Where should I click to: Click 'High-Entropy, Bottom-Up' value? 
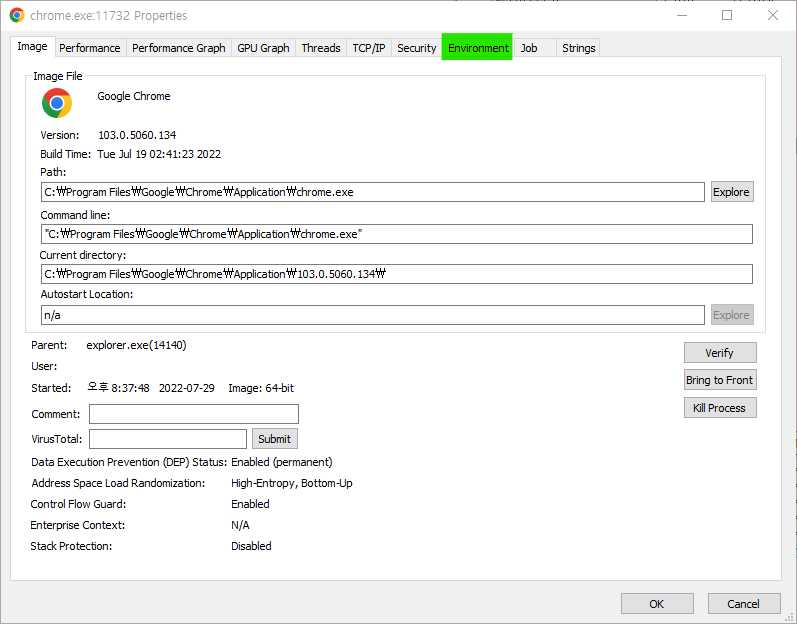(292, 483)
